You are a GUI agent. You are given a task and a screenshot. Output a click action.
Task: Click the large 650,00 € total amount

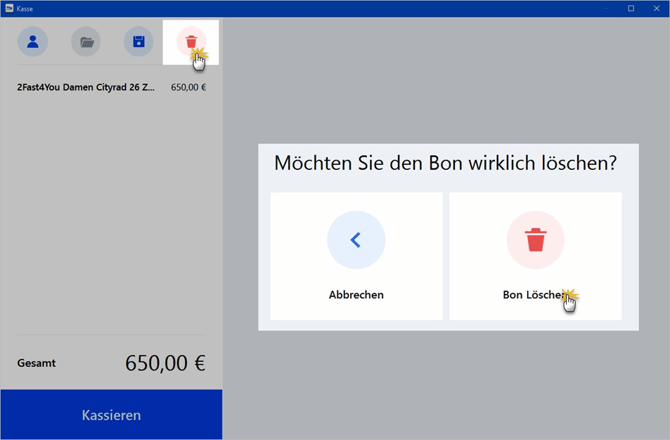click(165, 363)
